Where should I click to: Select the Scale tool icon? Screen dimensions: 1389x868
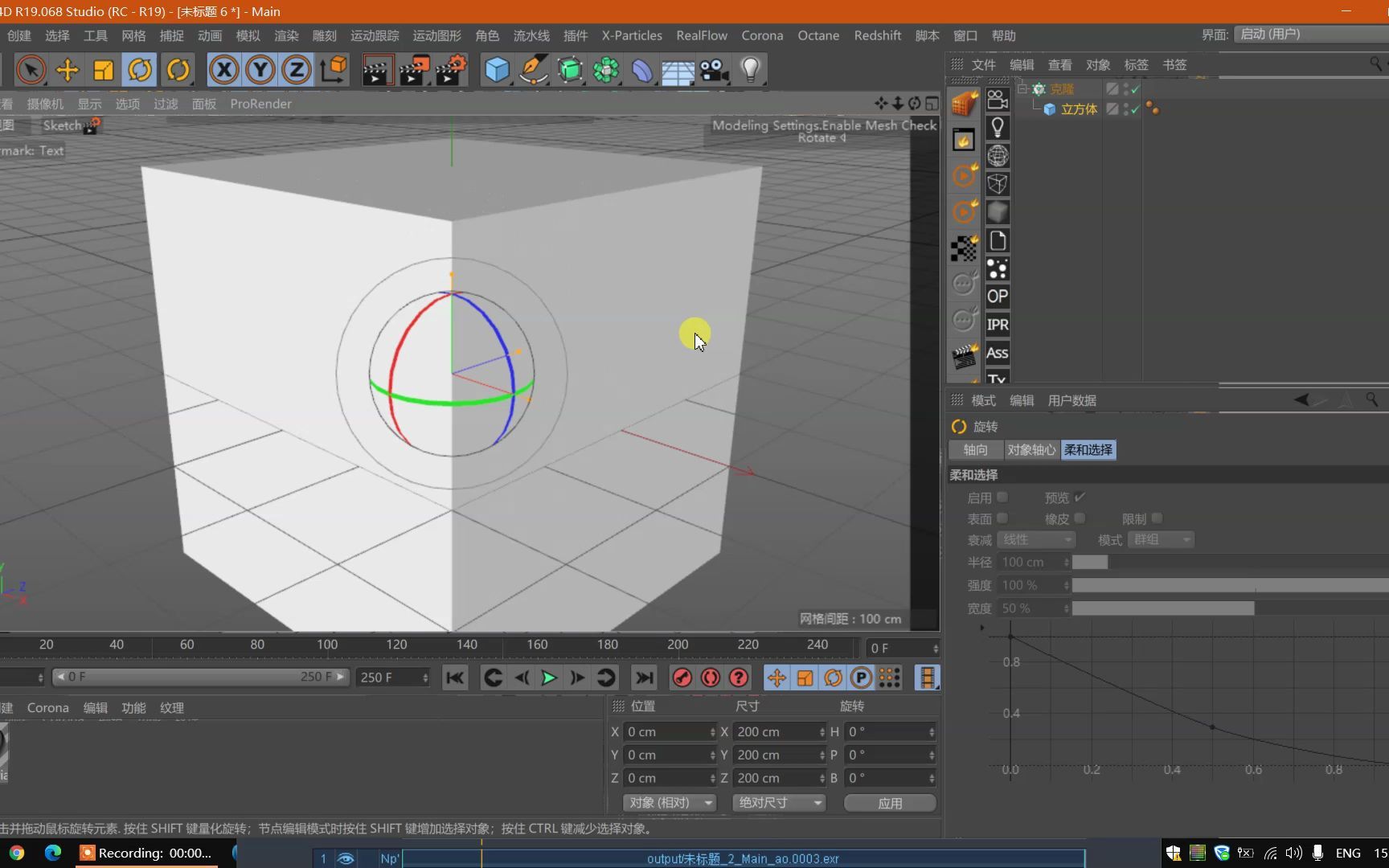coord(104,70)
